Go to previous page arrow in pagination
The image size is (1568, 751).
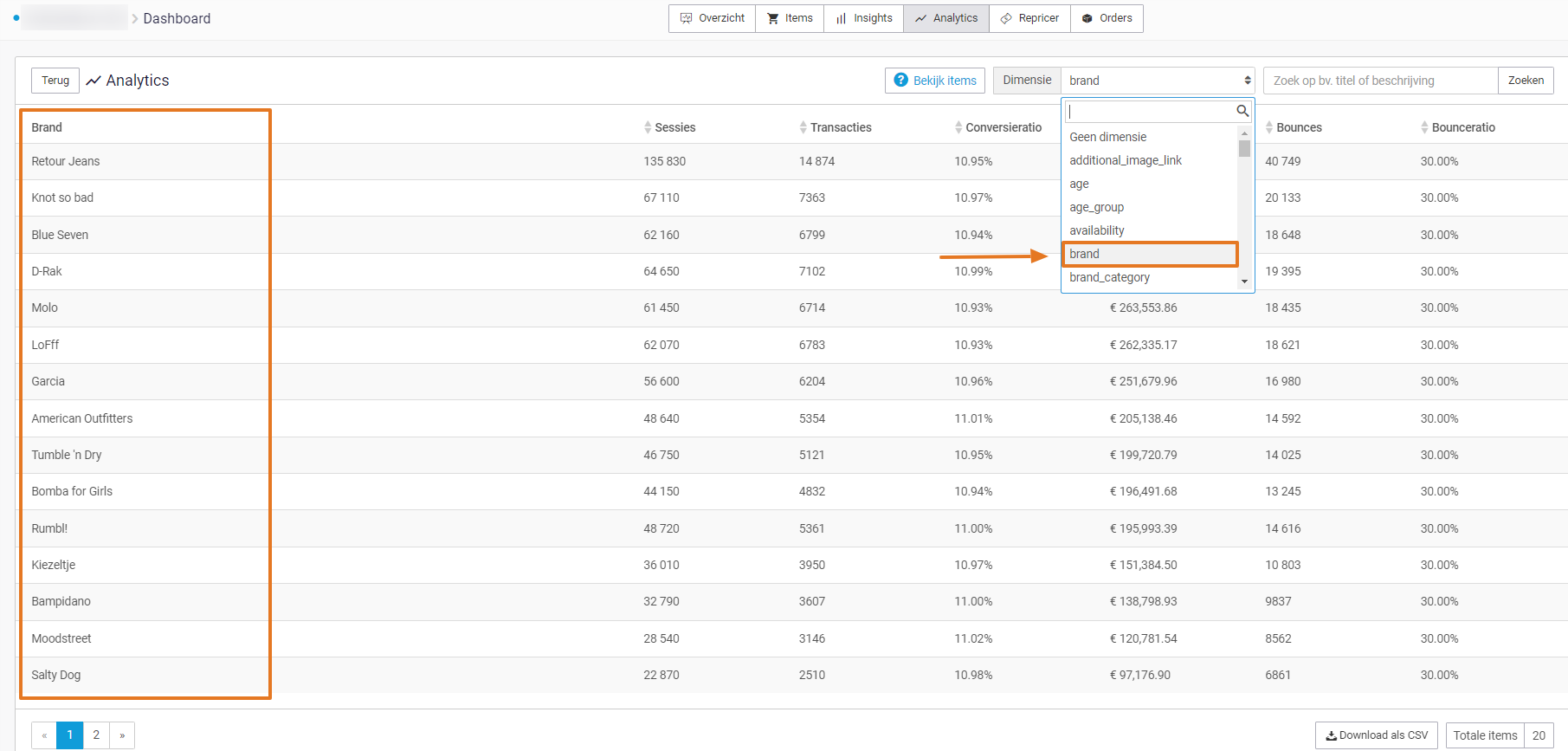[x=44, y=735]
